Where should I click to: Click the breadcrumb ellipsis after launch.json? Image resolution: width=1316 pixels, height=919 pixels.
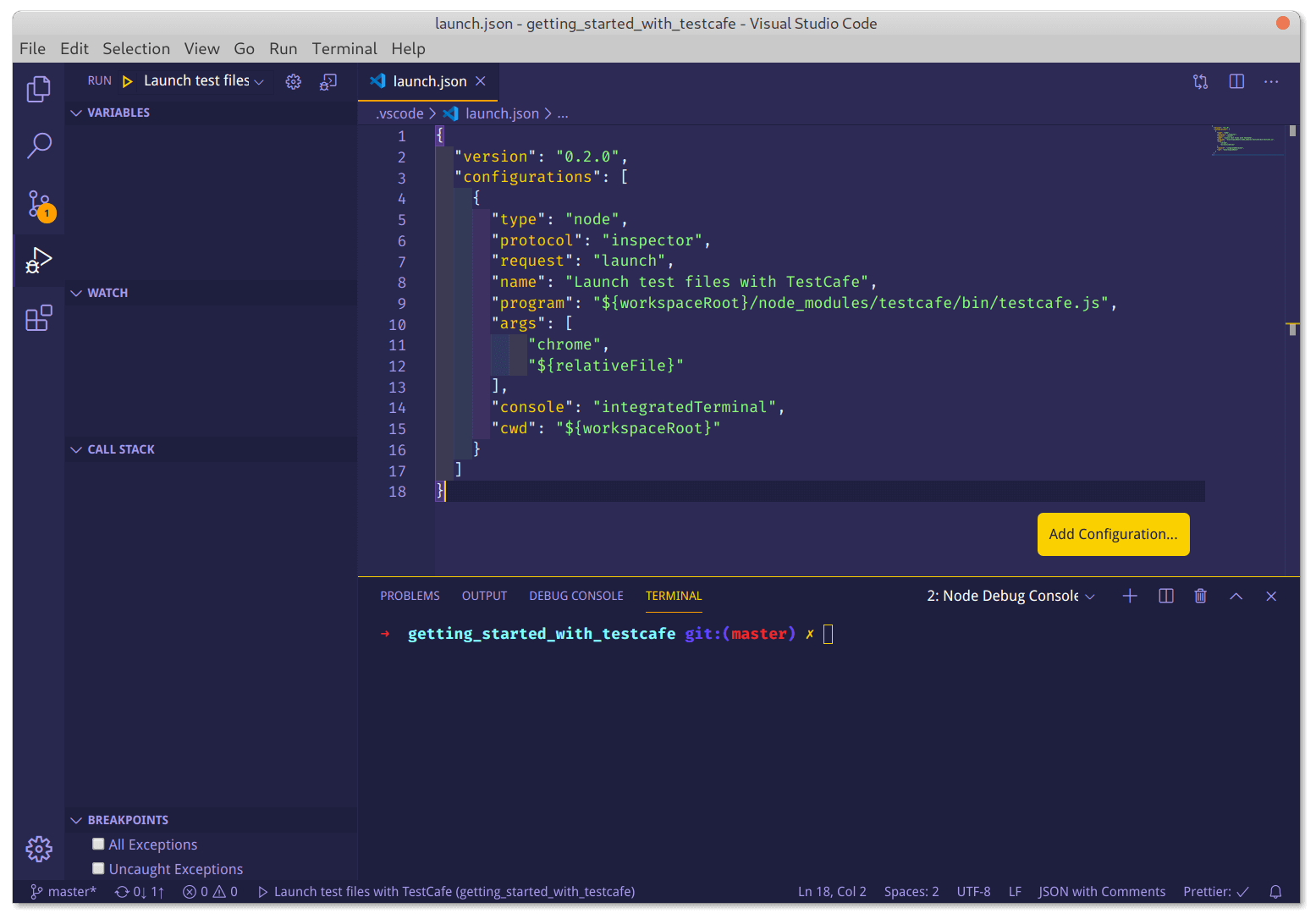(x=563, y=113)
